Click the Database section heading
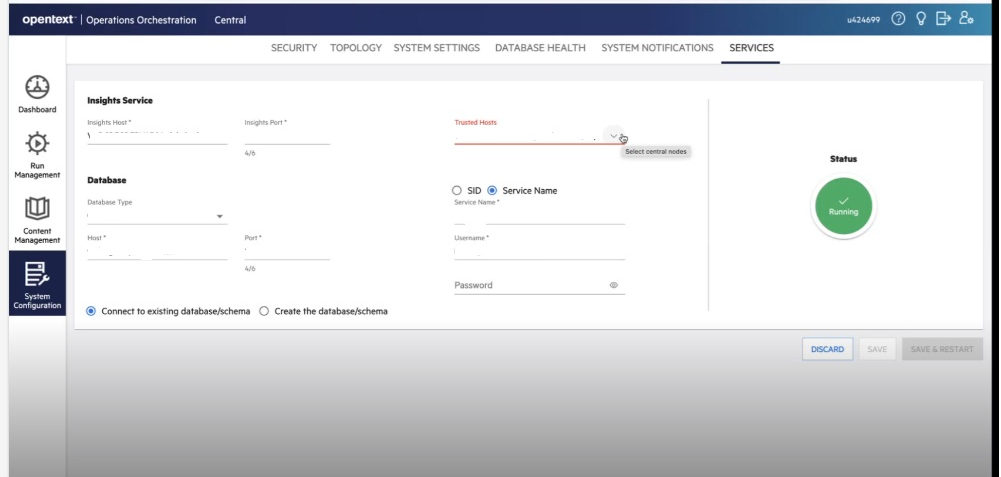Image resolution: width=1001 pixels, height=477 pixels. pyautogui.click(x=107, y=180)
